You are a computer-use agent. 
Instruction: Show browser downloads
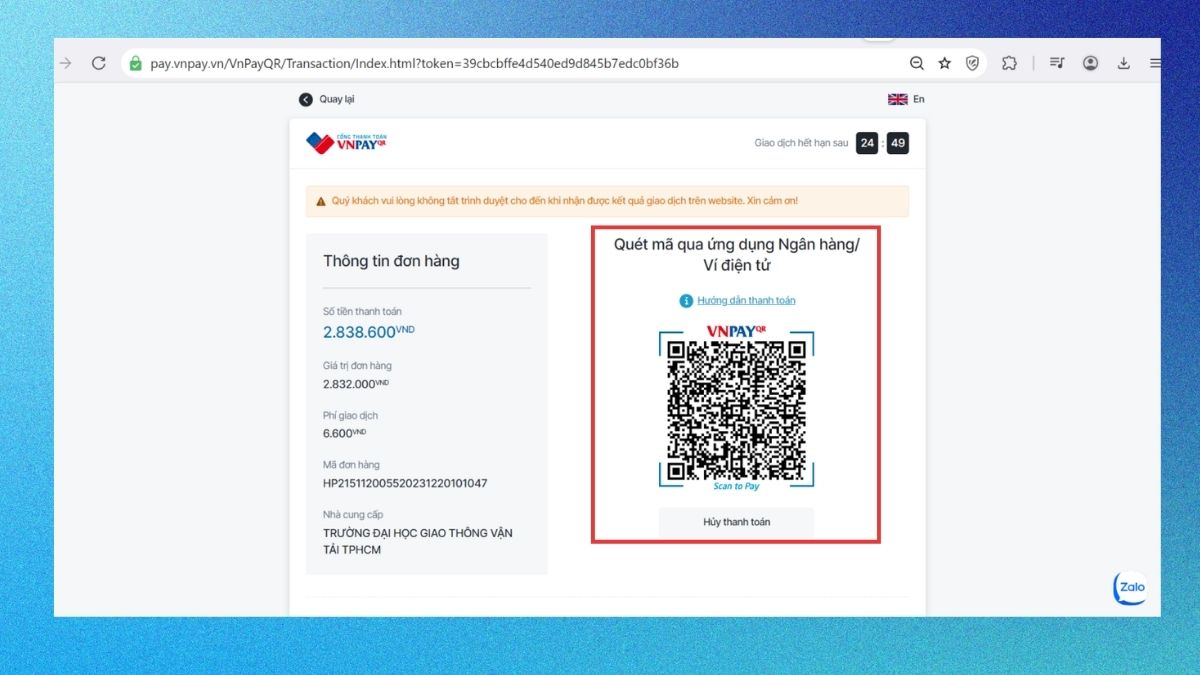[1123, 63]
